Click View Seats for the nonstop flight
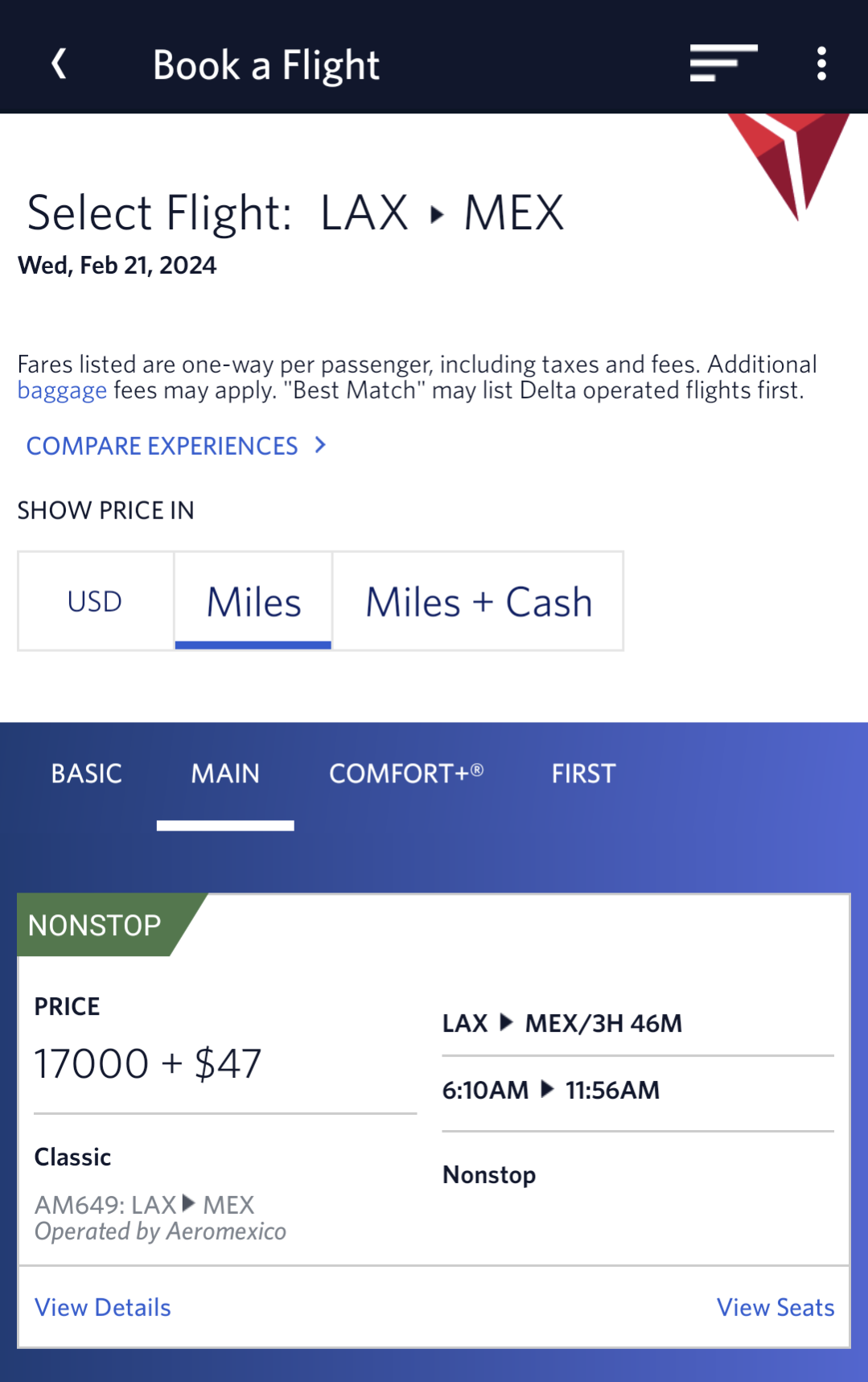The height and width of the screenshot is (1382, 868). tap(775, 1307)
